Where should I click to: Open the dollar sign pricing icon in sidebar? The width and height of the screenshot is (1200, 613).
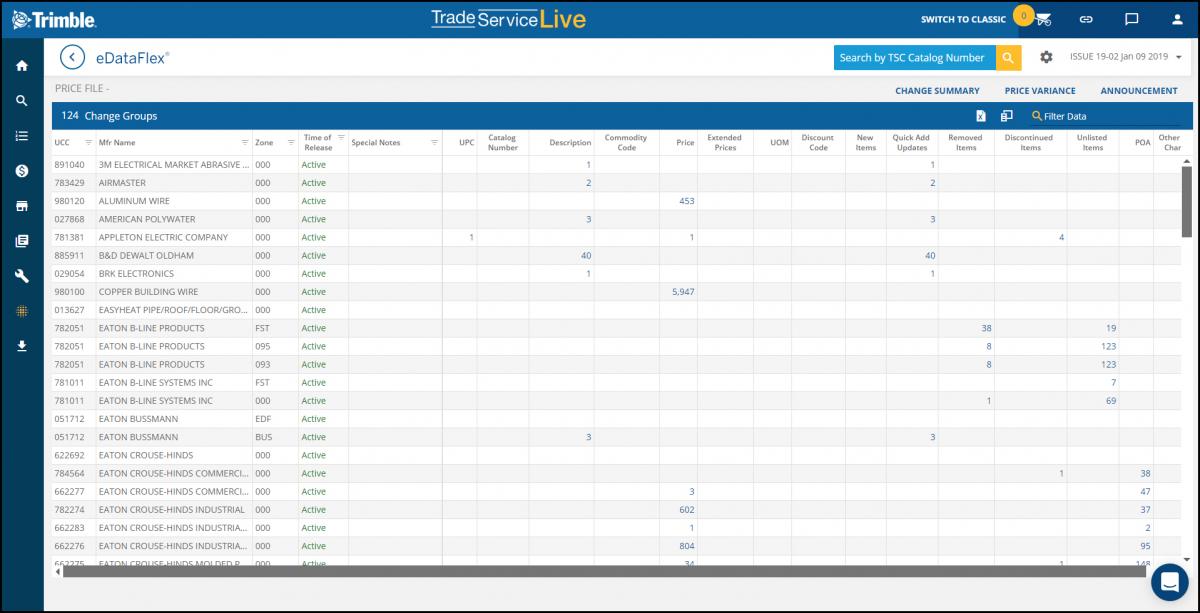(x=22, y=171)
